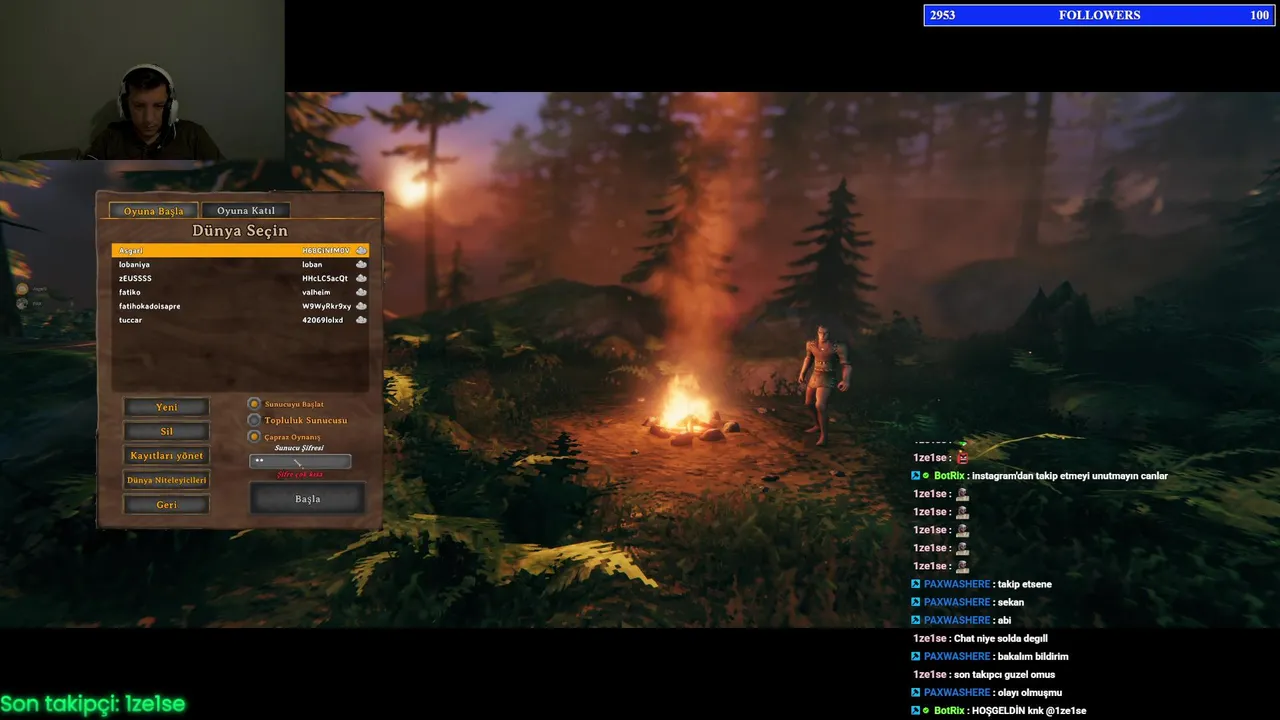Delete the selected world with Sil
Viewport: 1280px width, 720px height.
[166, 431]
